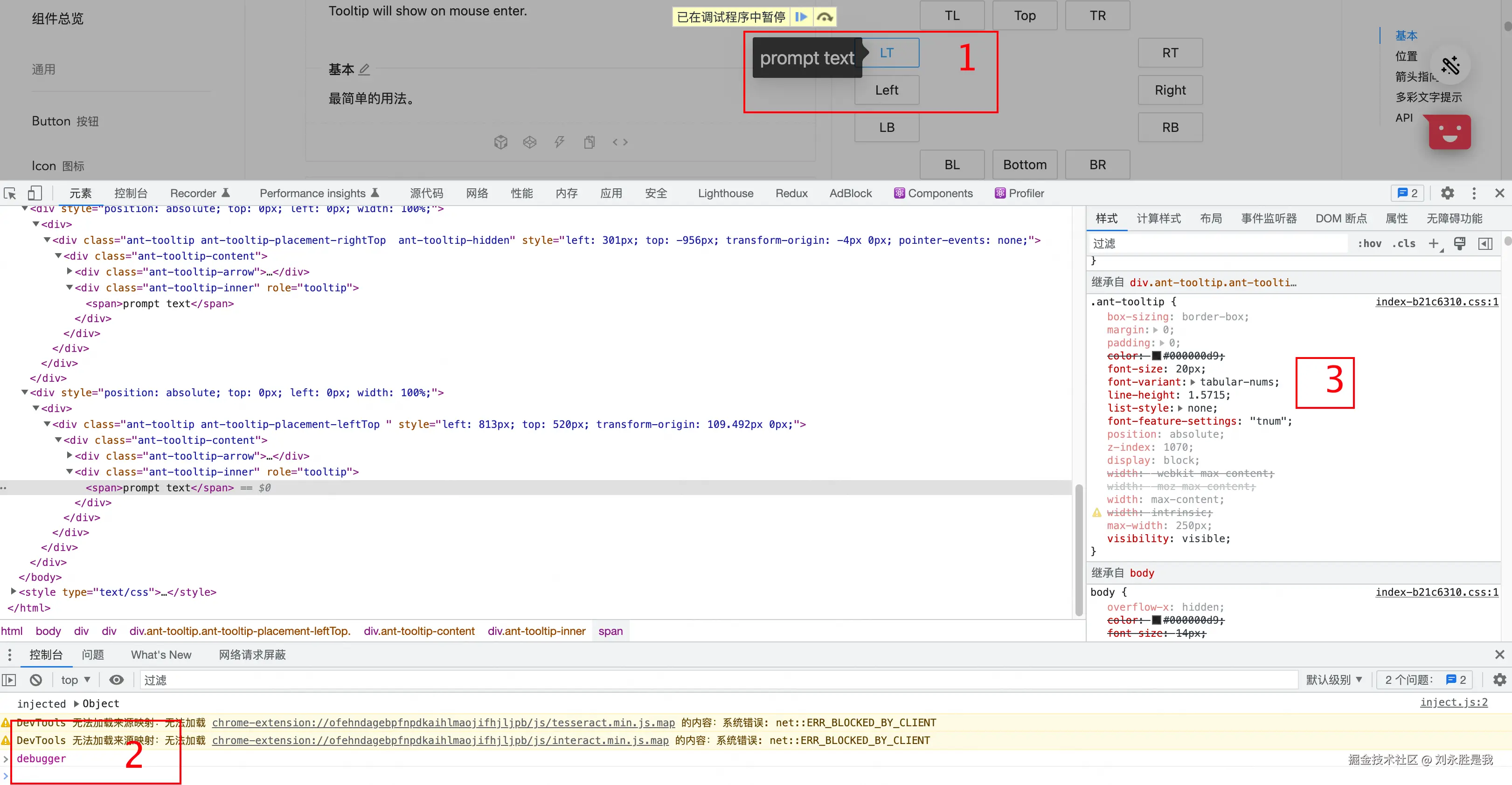Open the 事件监听器 tab
This screenshot has width=1512, height=785.
[x=1269, y=218]
